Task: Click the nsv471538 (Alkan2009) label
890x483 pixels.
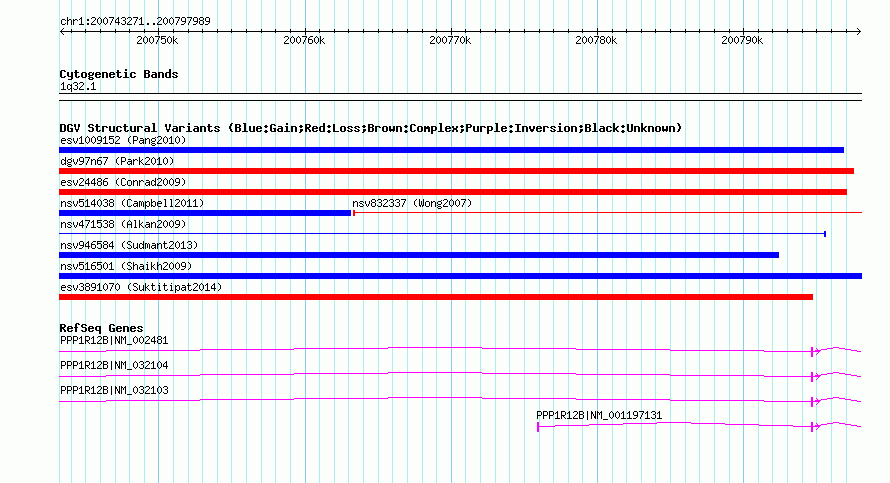Action: tap(123, 224)
